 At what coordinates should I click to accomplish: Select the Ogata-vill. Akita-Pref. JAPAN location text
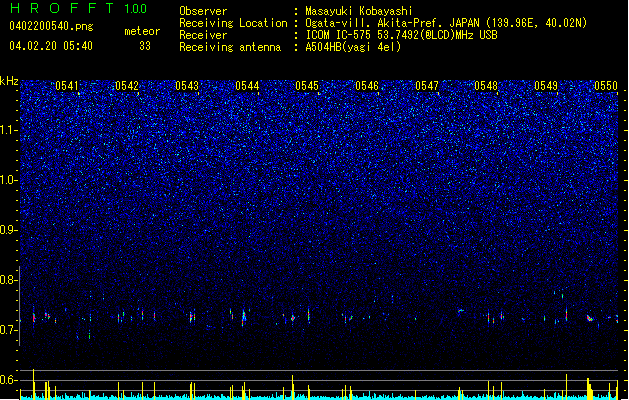(446, 23)
